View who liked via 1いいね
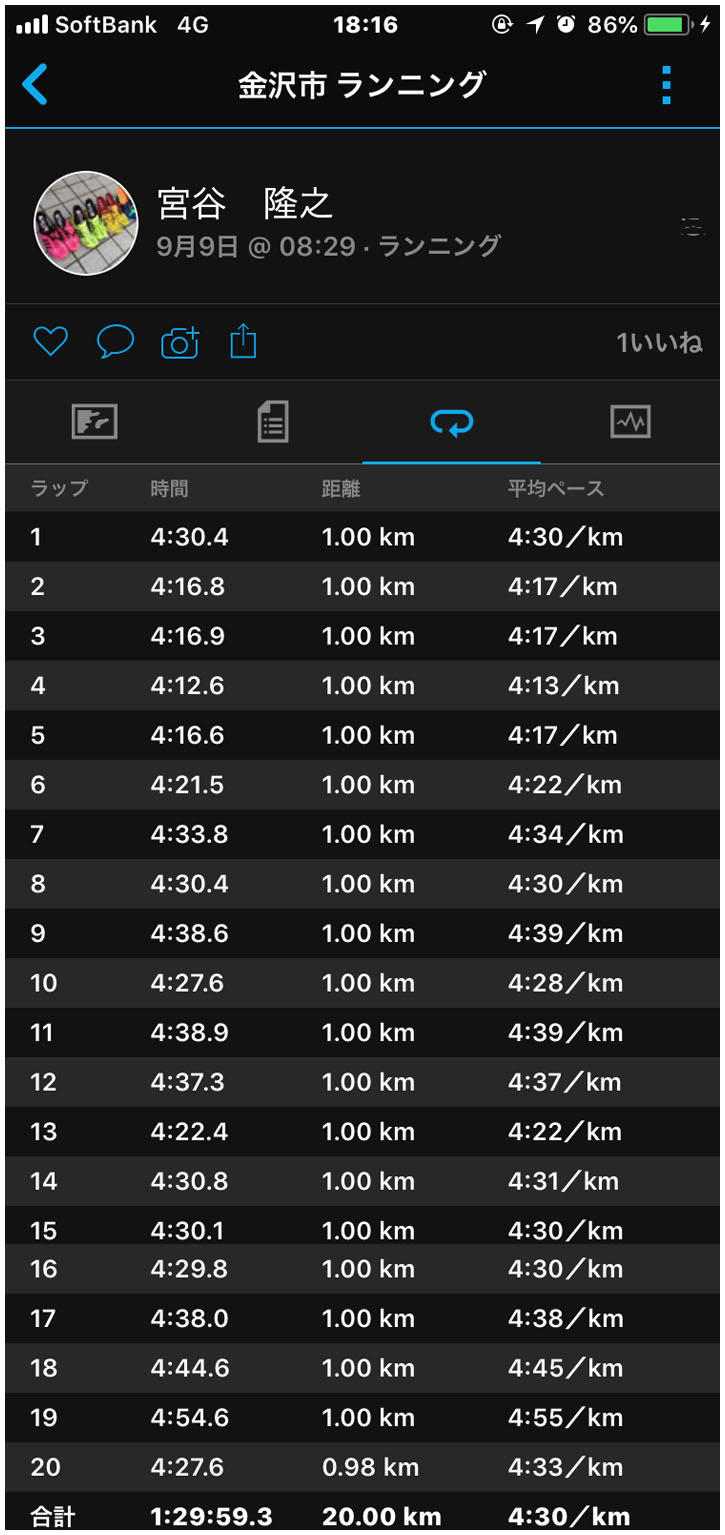This screenshot has height=1535, width=725. pos(659,343)
